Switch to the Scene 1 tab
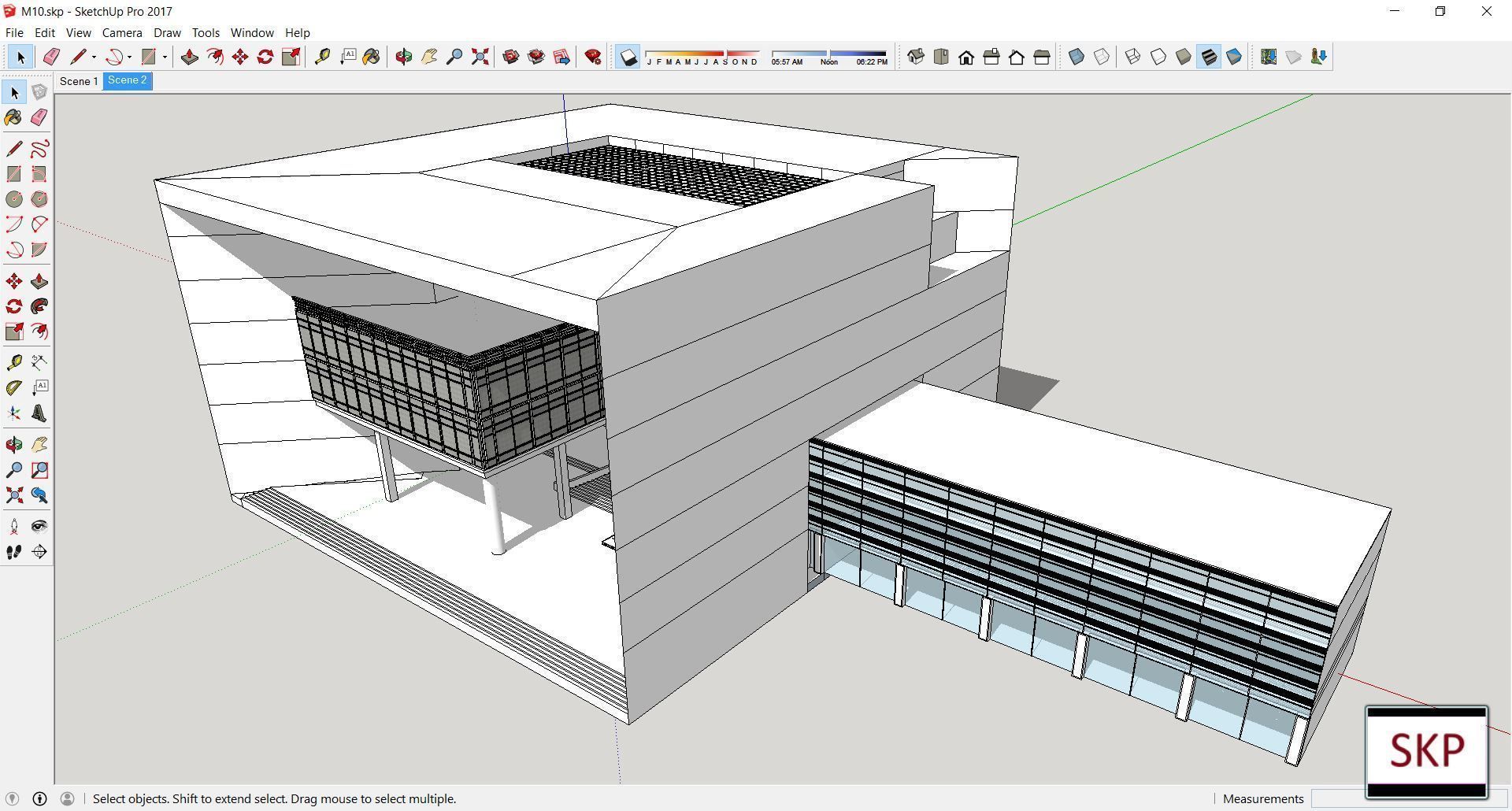Viewport: 1512px width, 811px height. click(79, 81)
